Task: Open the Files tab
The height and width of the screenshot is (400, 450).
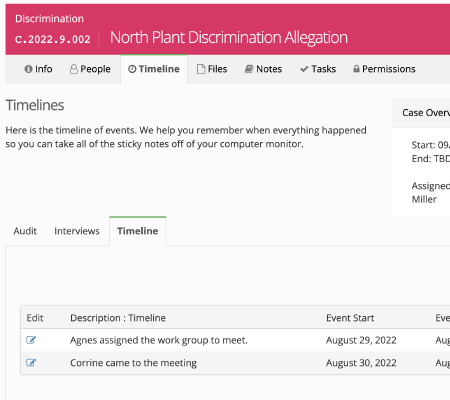Action: pyautogui.click(x=212, y=69)
